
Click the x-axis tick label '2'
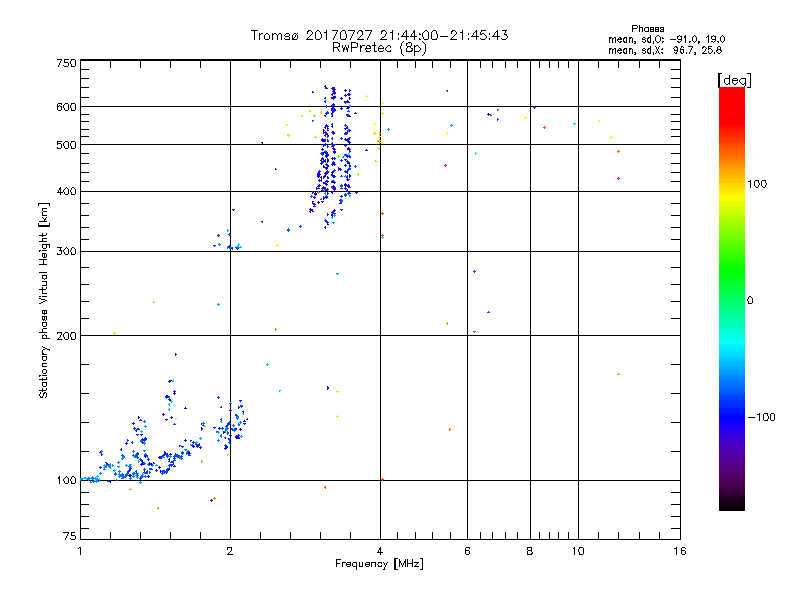[230, 551]
